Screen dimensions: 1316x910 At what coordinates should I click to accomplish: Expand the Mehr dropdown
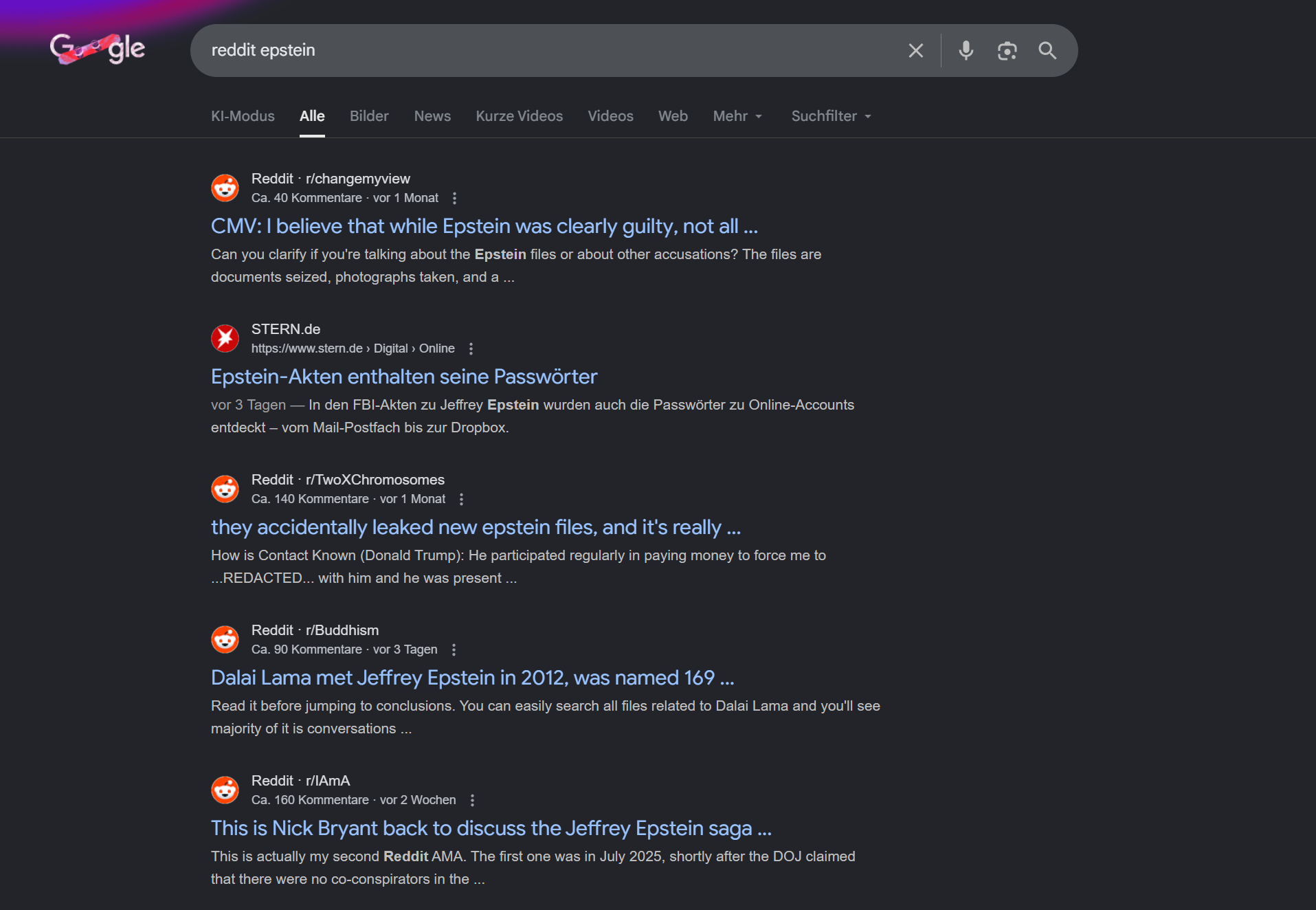[x=737, y=116]
